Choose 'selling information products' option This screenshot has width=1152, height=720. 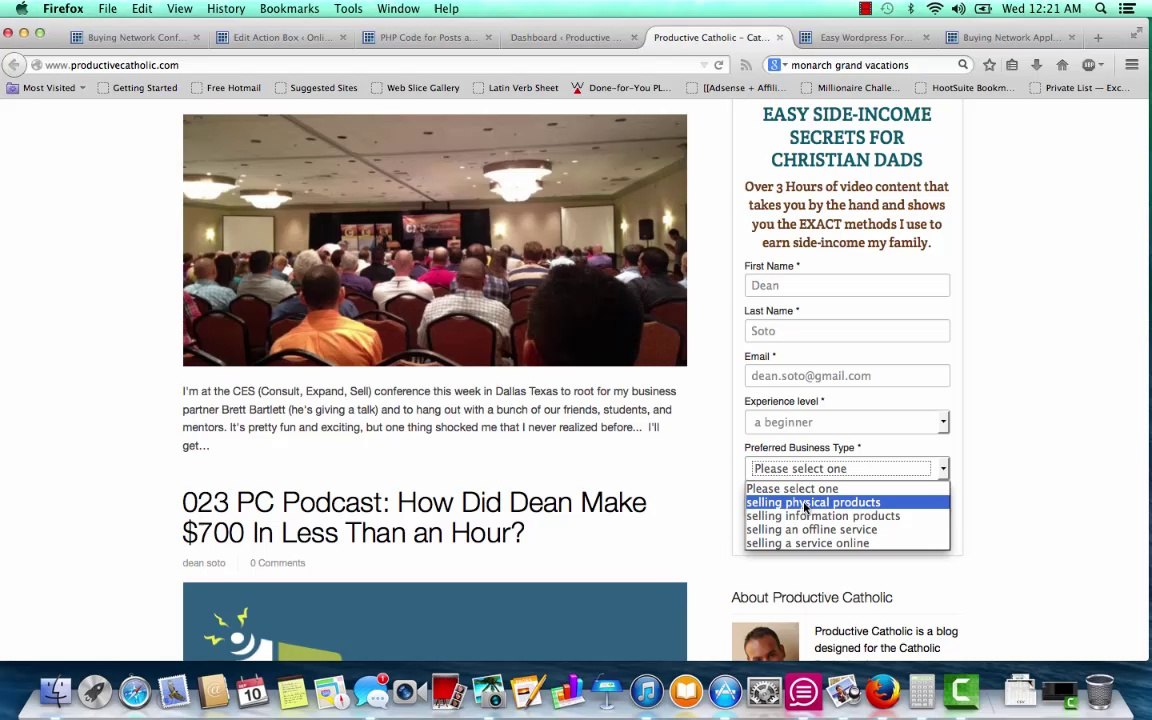[x=846, y=516]
